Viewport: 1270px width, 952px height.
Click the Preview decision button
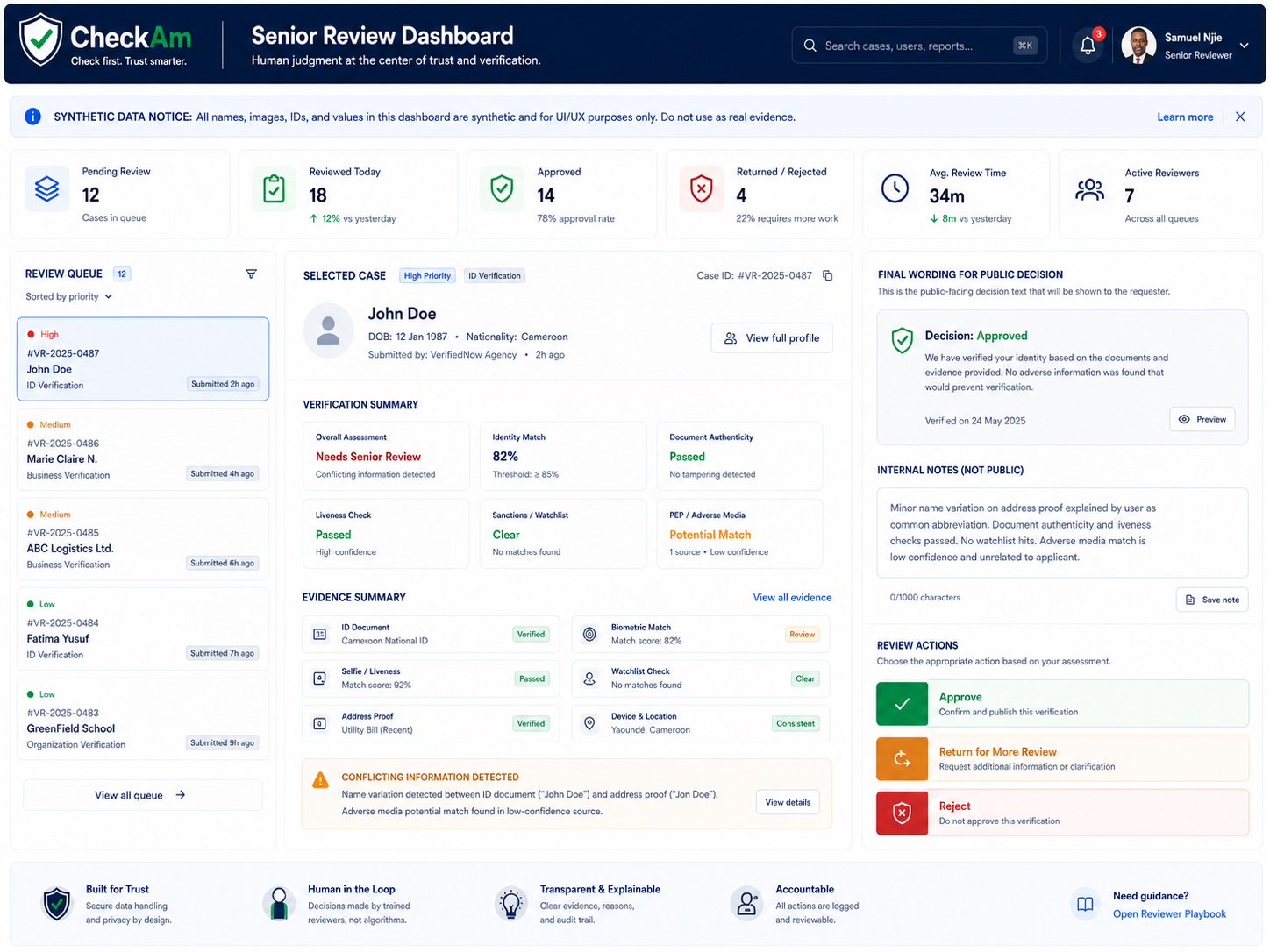[x=1202, y=419]
